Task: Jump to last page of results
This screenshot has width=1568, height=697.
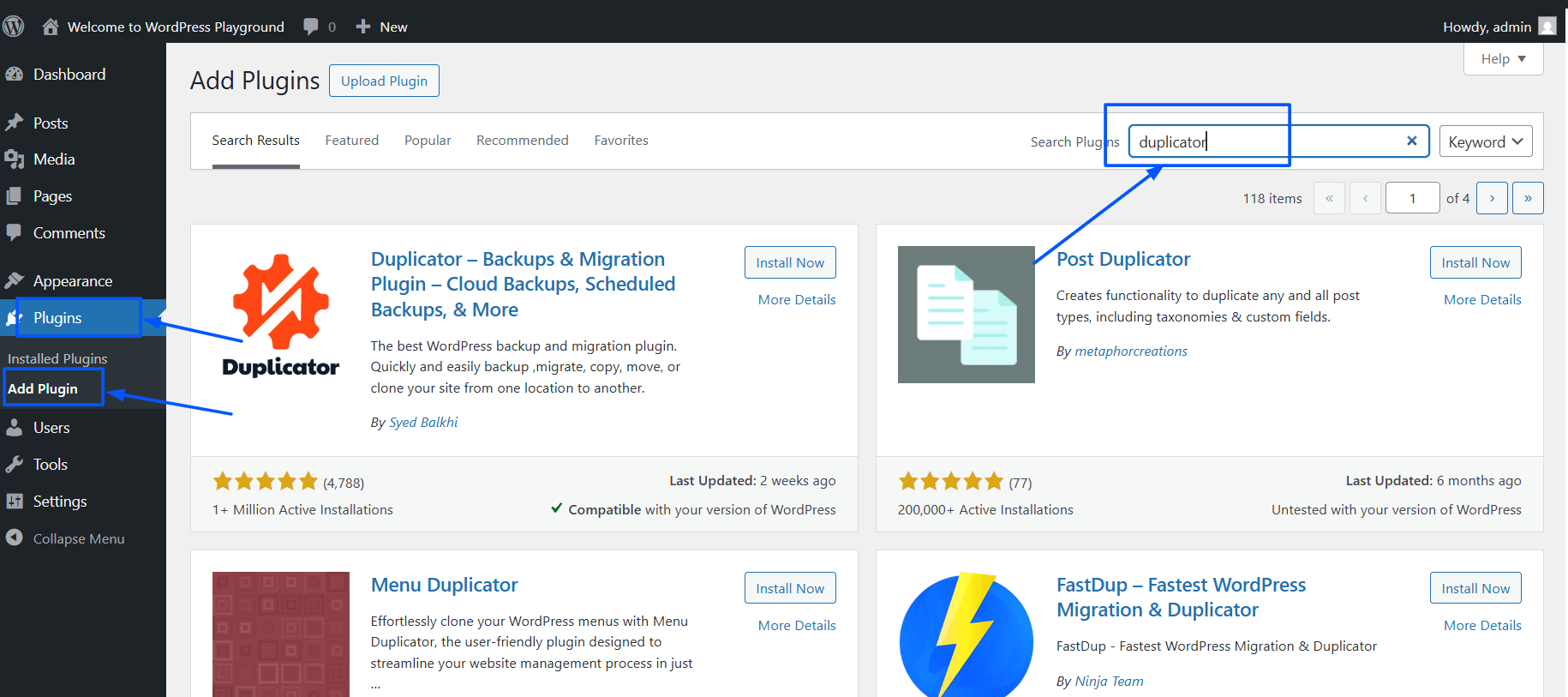Action: 1528,198
